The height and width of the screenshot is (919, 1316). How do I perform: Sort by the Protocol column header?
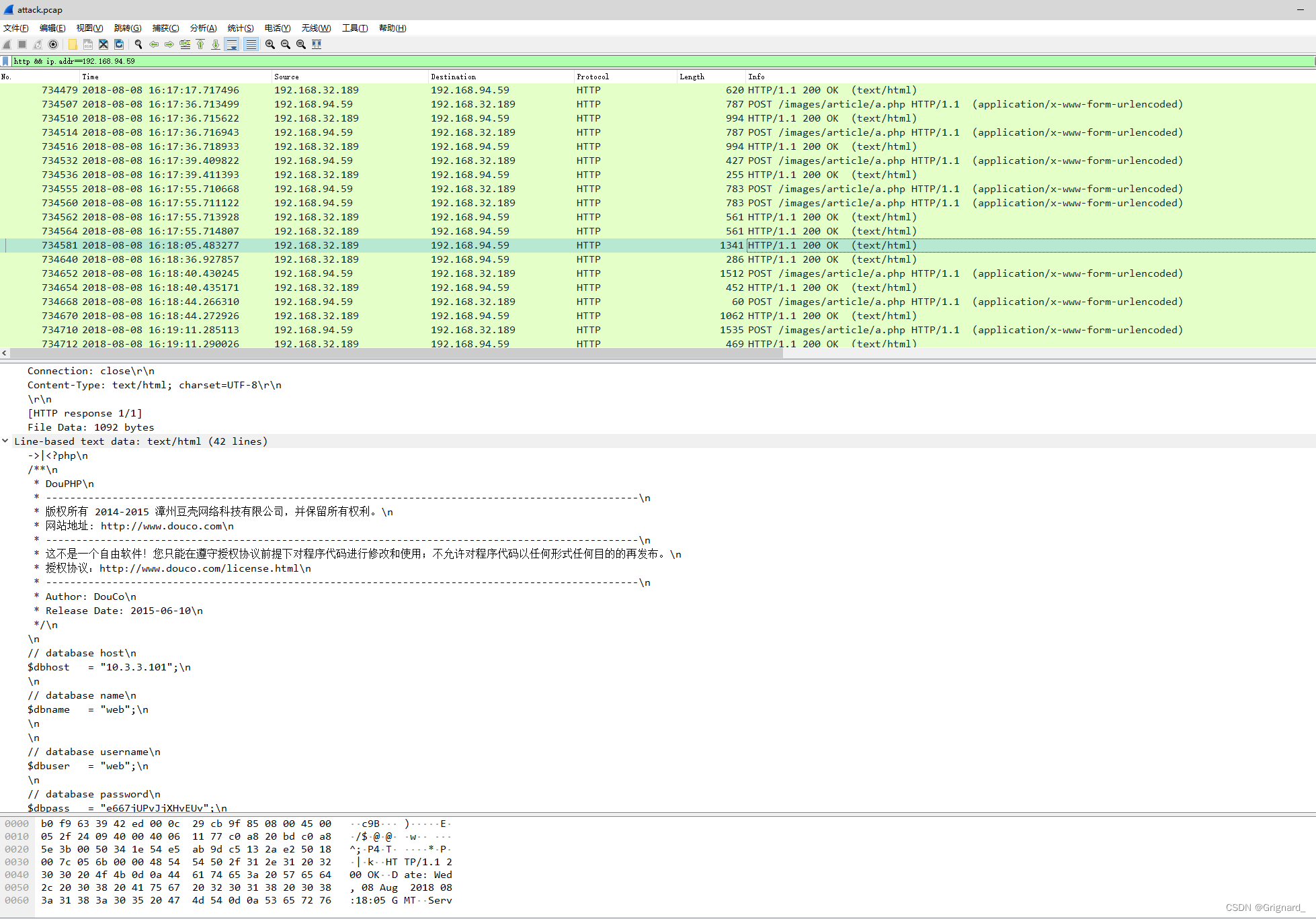pyautogui.click(x=626, y=77)
